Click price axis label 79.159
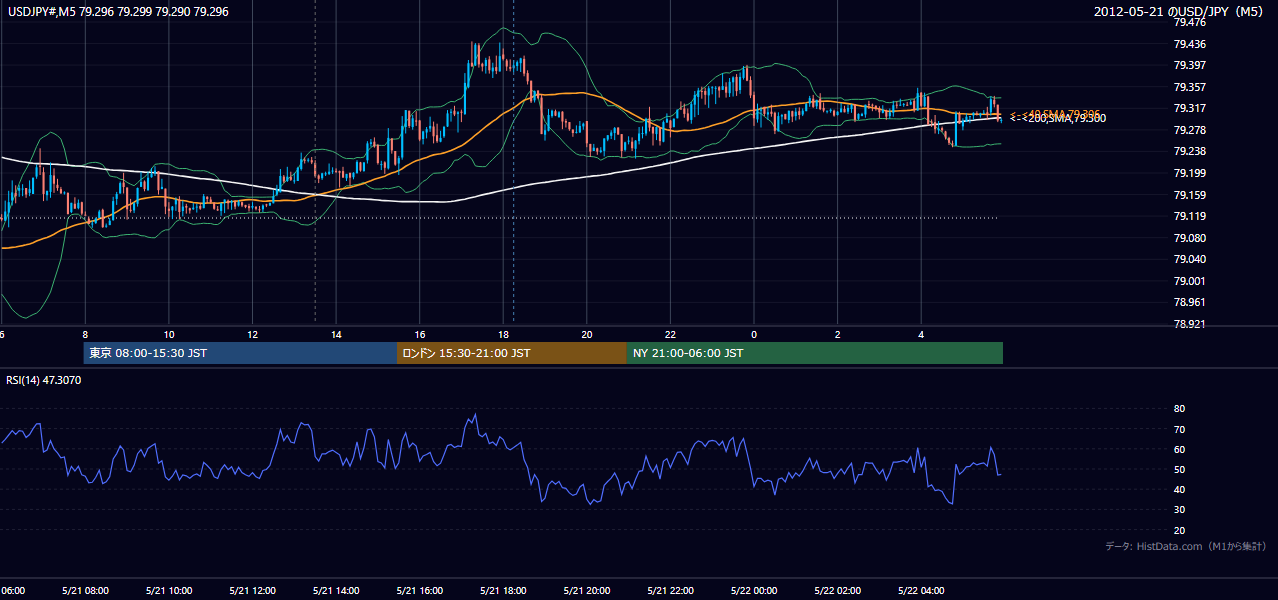 [x=1189, y=195]
